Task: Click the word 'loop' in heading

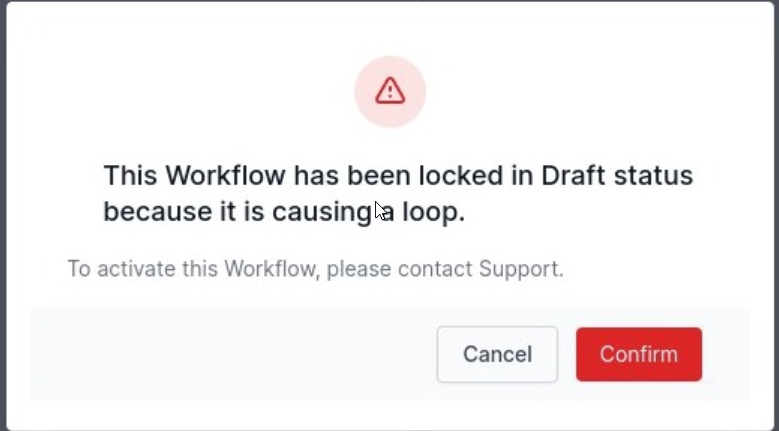Action: tap(433, 212)
